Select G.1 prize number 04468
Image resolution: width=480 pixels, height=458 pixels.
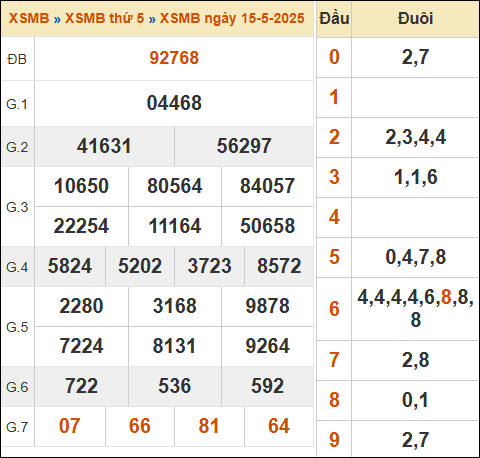[x=174, y=103]
